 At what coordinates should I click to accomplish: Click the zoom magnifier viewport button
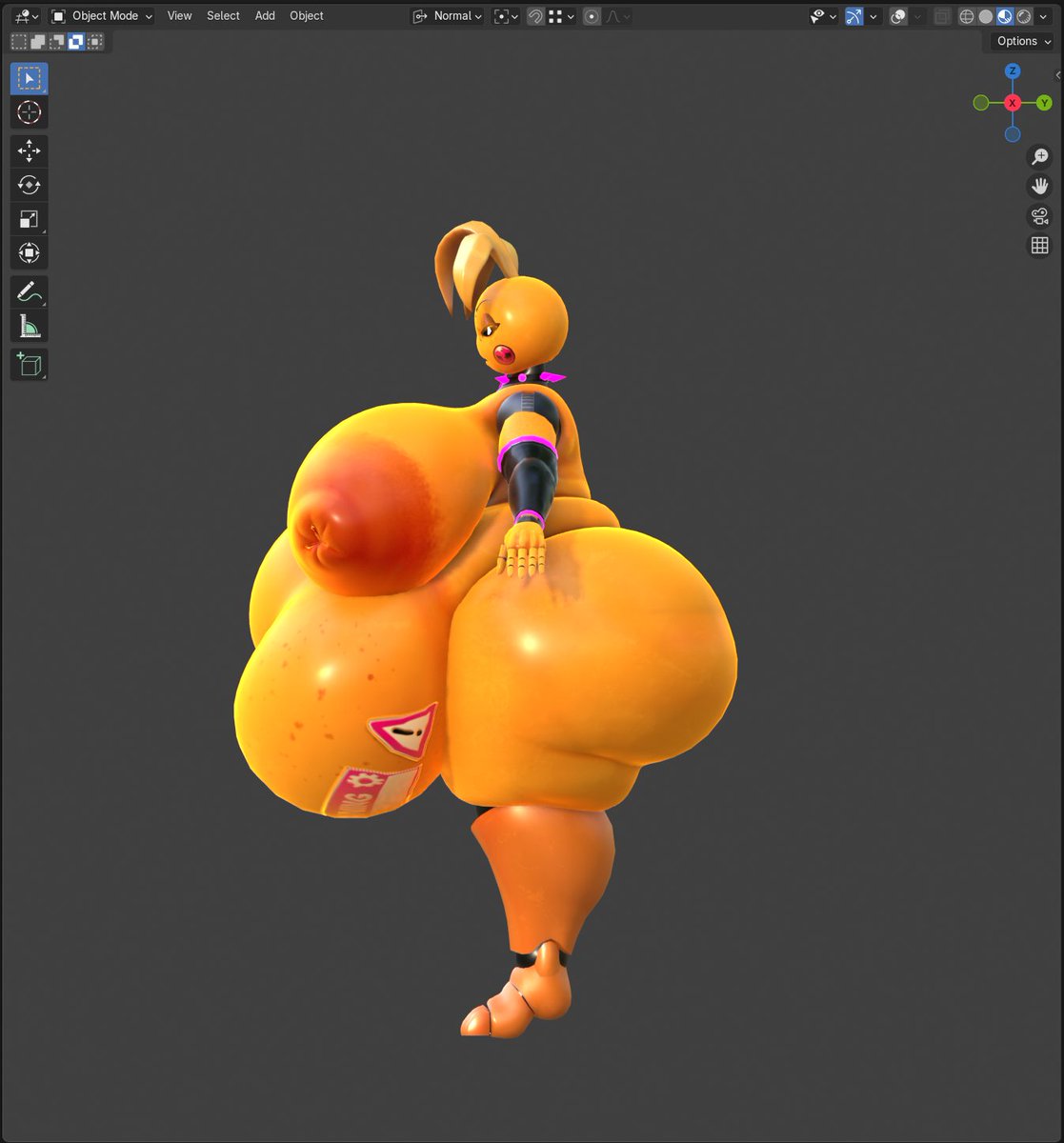(x=1039, y=156)
